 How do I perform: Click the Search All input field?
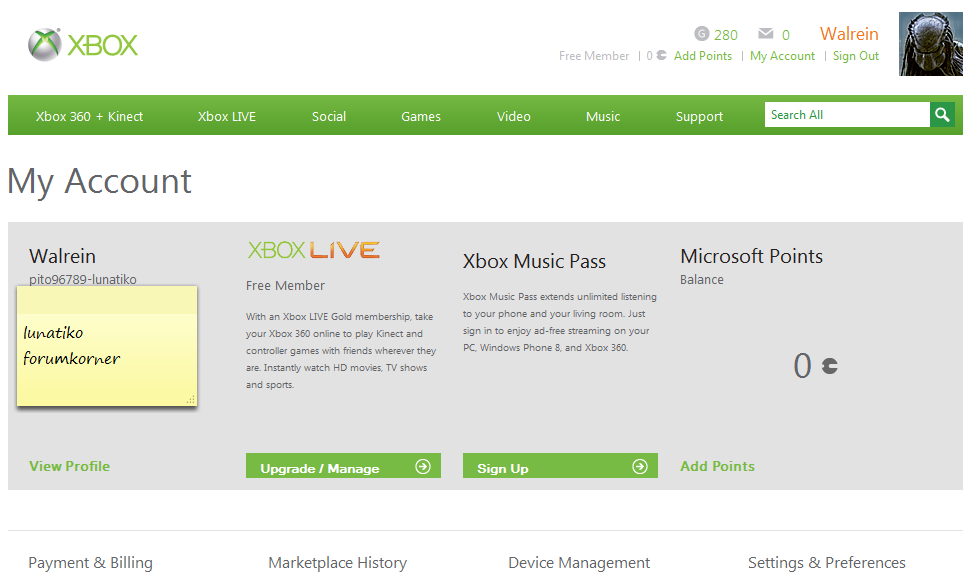(846, 115)
